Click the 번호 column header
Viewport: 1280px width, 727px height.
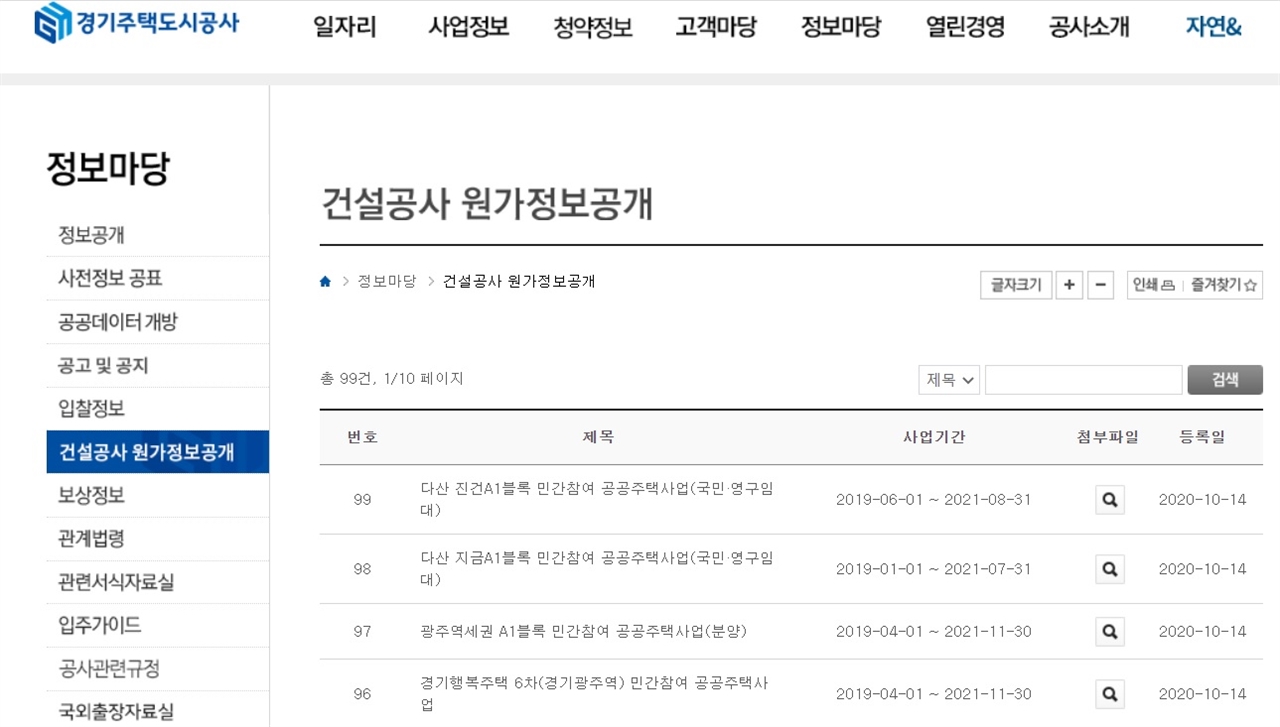(x=362, y=437)
